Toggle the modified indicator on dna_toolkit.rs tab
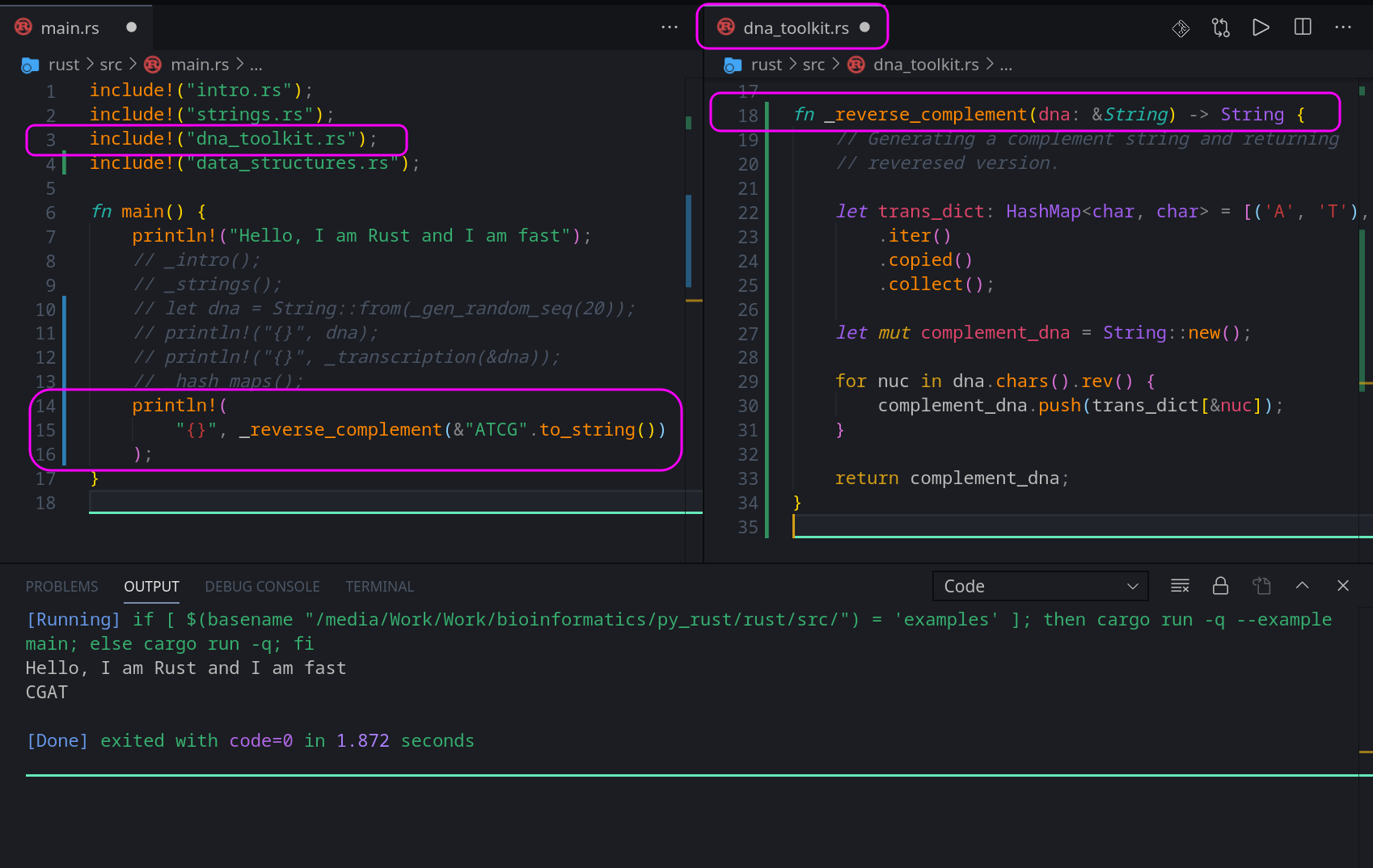Viewport: 1373px width, 868px height. [x=864, y=27]
